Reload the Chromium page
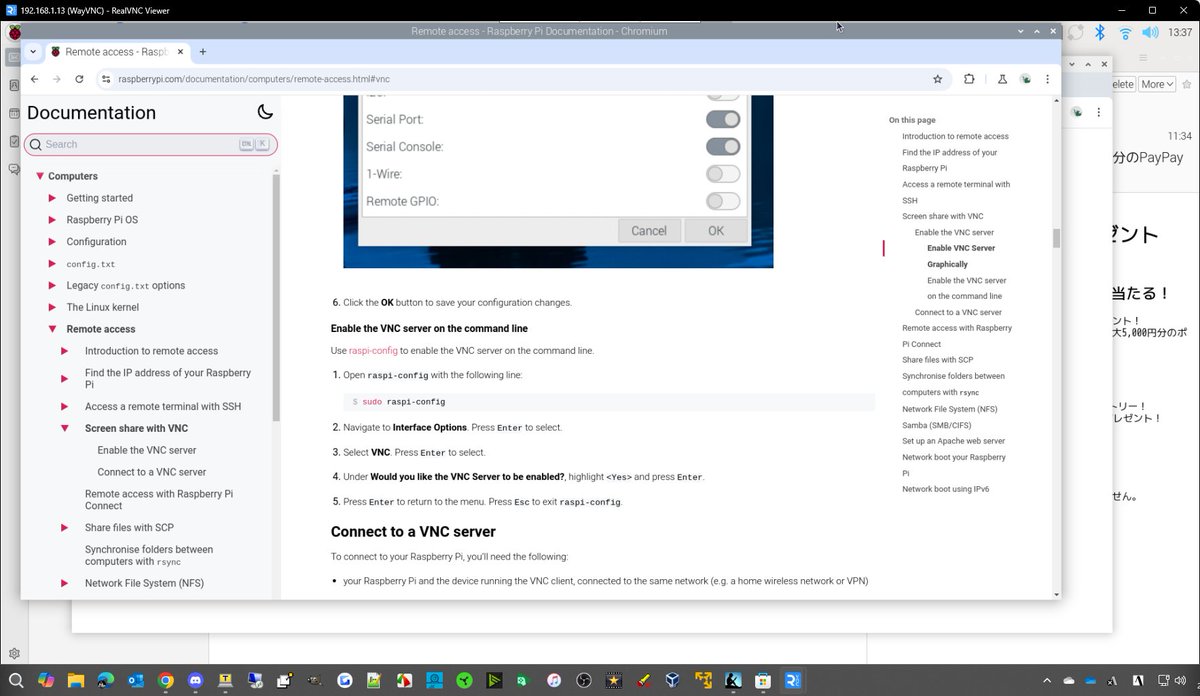The image size is (1200, 696). pyautogui.click(x=79, y=79)
